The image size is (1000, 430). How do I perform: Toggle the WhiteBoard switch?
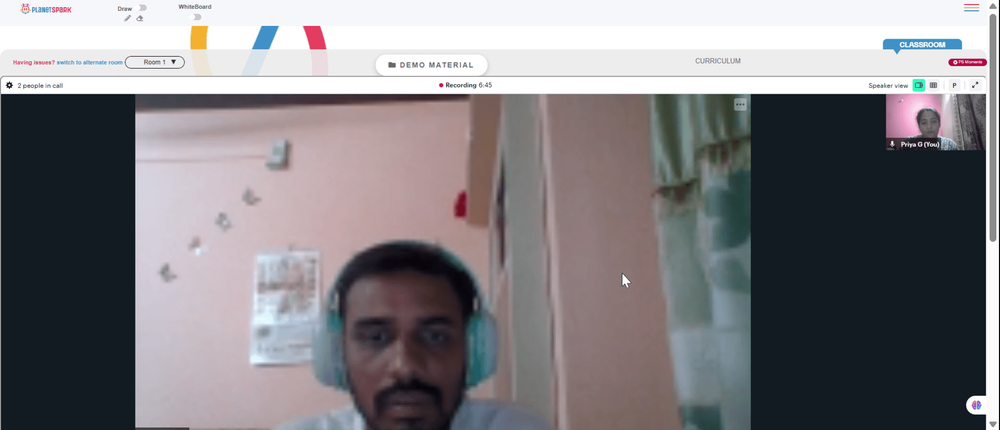coord(196,17)
